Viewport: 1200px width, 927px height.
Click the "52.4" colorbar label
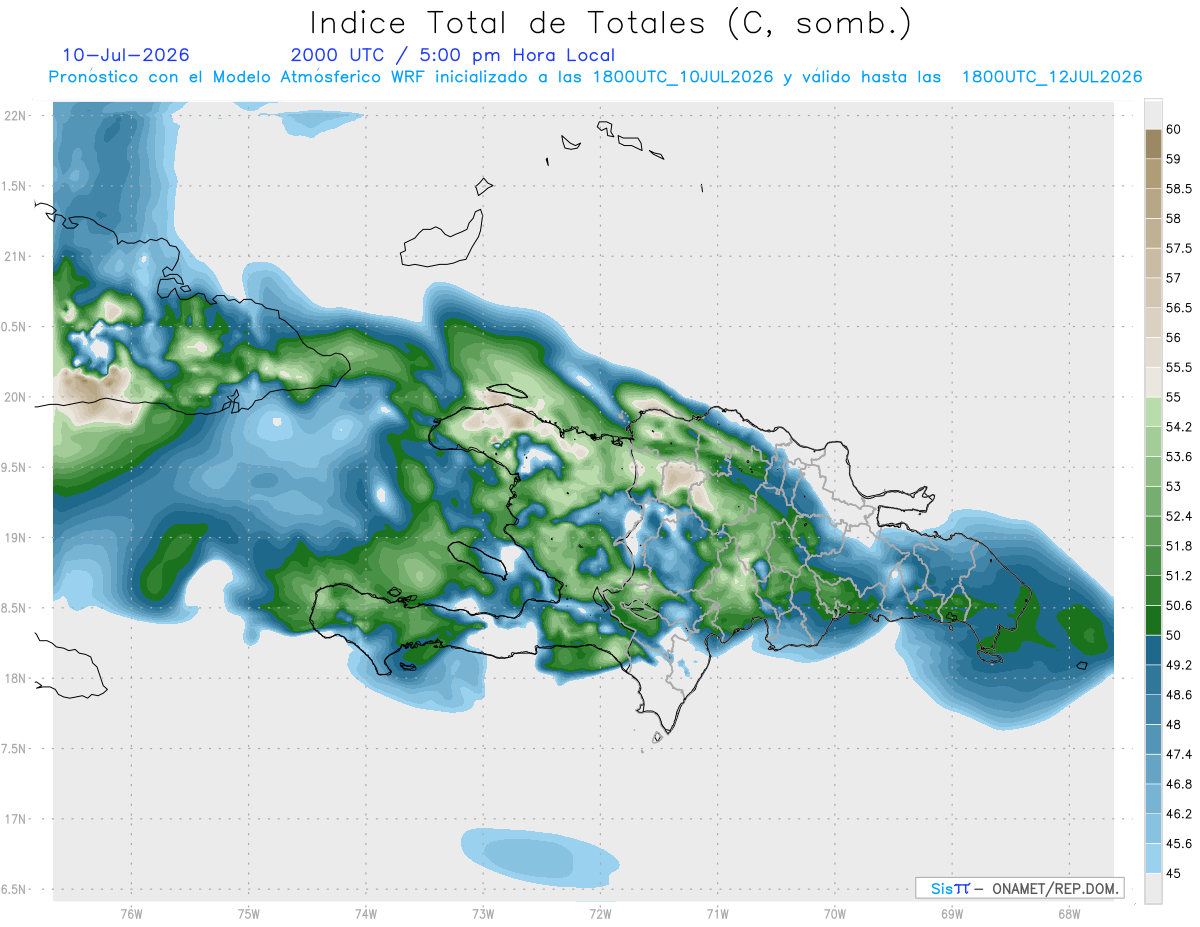[1178, 516]
